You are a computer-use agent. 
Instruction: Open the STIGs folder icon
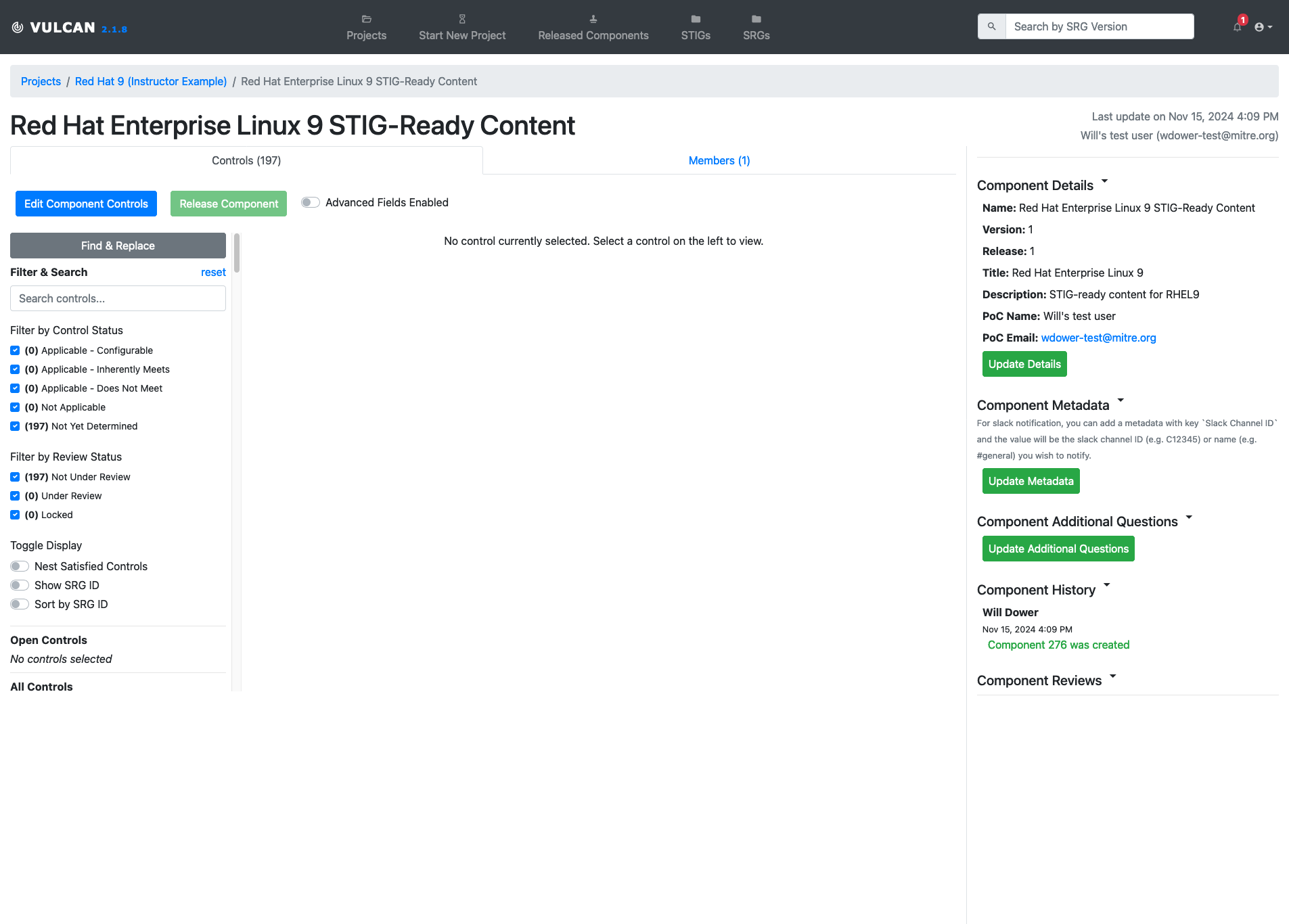pyautogui.click(x=696, y=19)
